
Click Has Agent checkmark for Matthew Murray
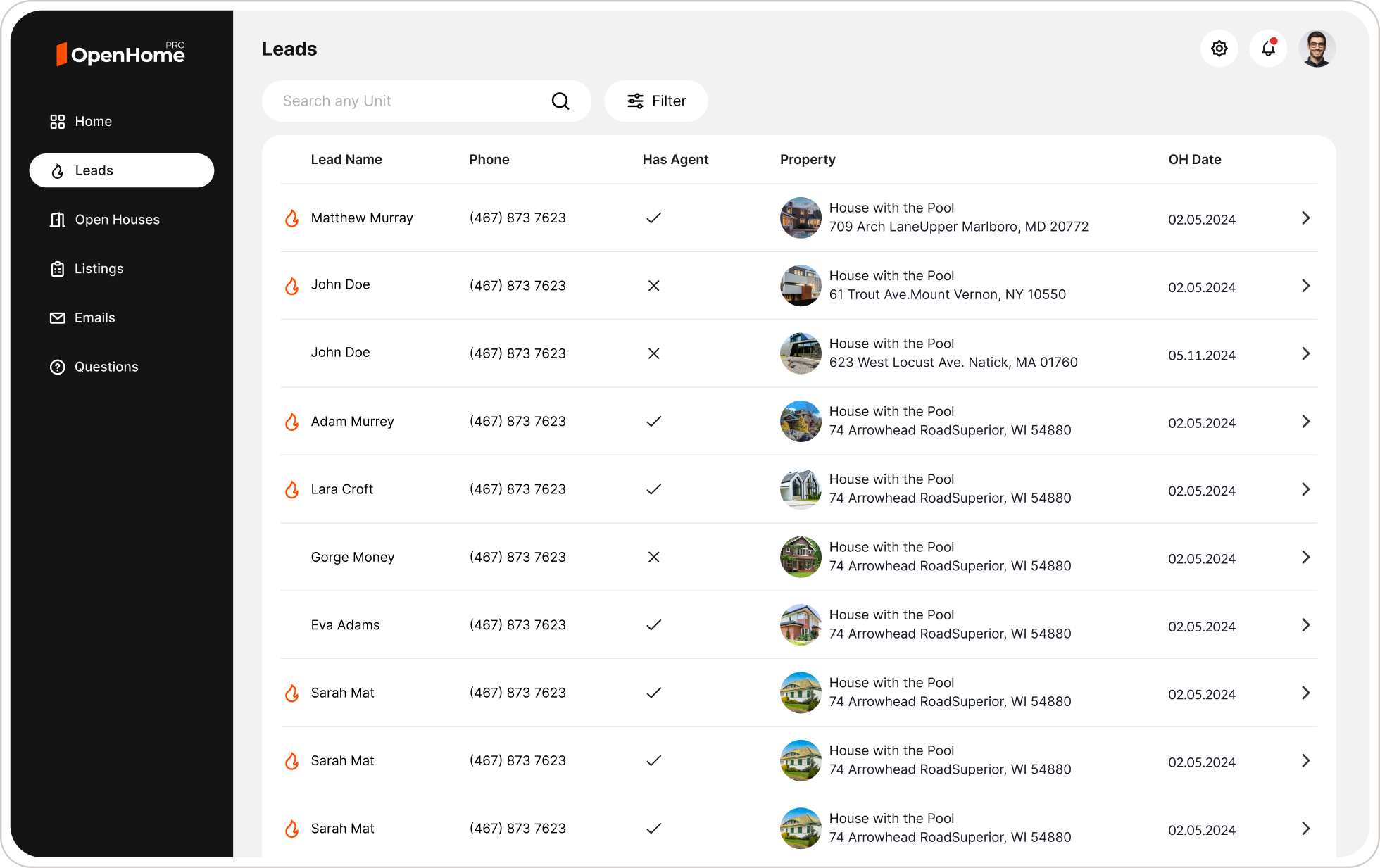[653, 218]
